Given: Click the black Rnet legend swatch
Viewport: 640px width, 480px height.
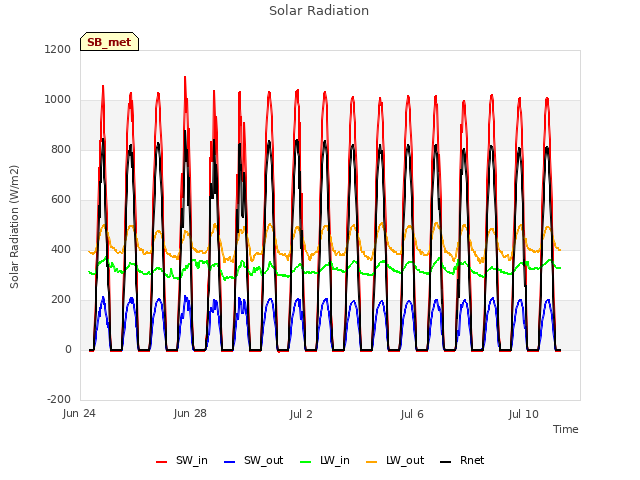Looking at the screenshot, I should 446,462.
